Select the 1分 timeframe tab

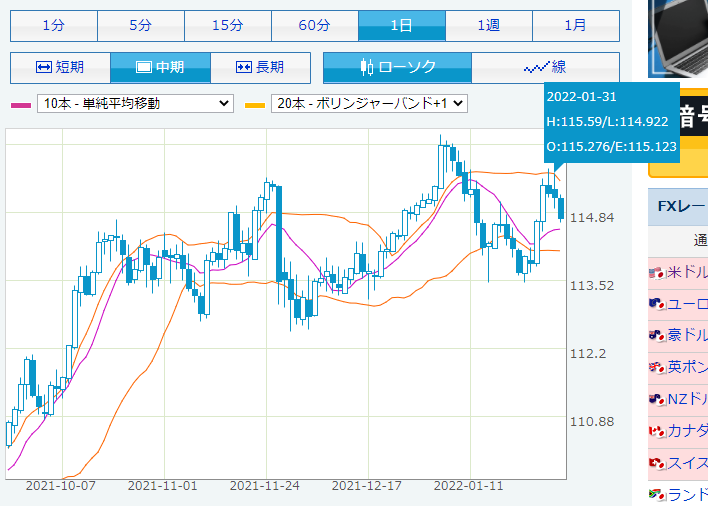pos(53,25)
